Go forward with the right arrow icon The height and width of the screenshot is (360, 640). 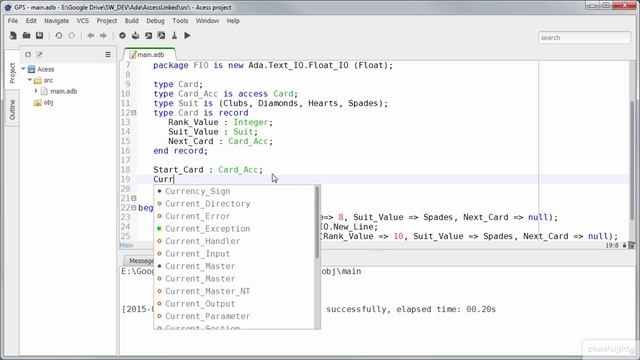tap(104, 36)
